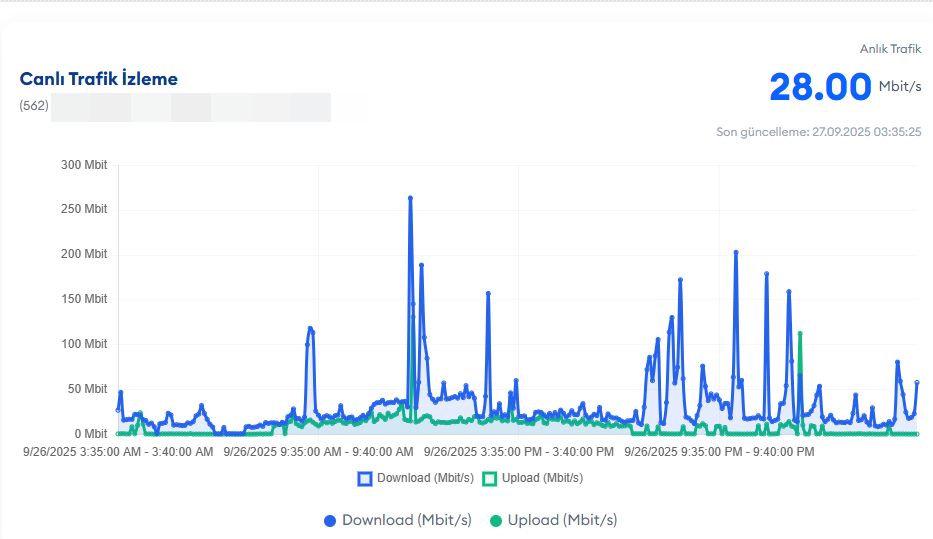This screenshot has height=539, width=933.
Task: Click the 9/26/2025 9:35:00 PM axis label
Action: click(x=719, y=452)
